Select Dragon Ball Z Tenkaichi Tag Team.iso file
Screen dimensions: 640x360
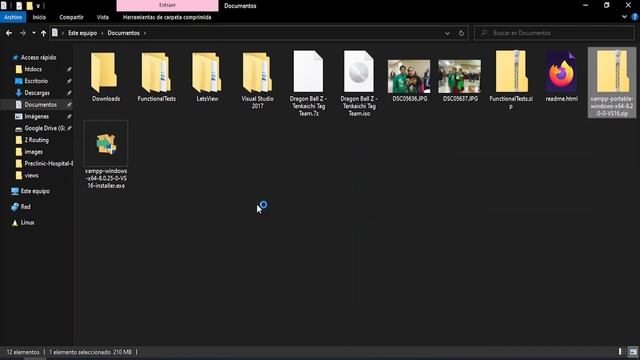[359, 83]
